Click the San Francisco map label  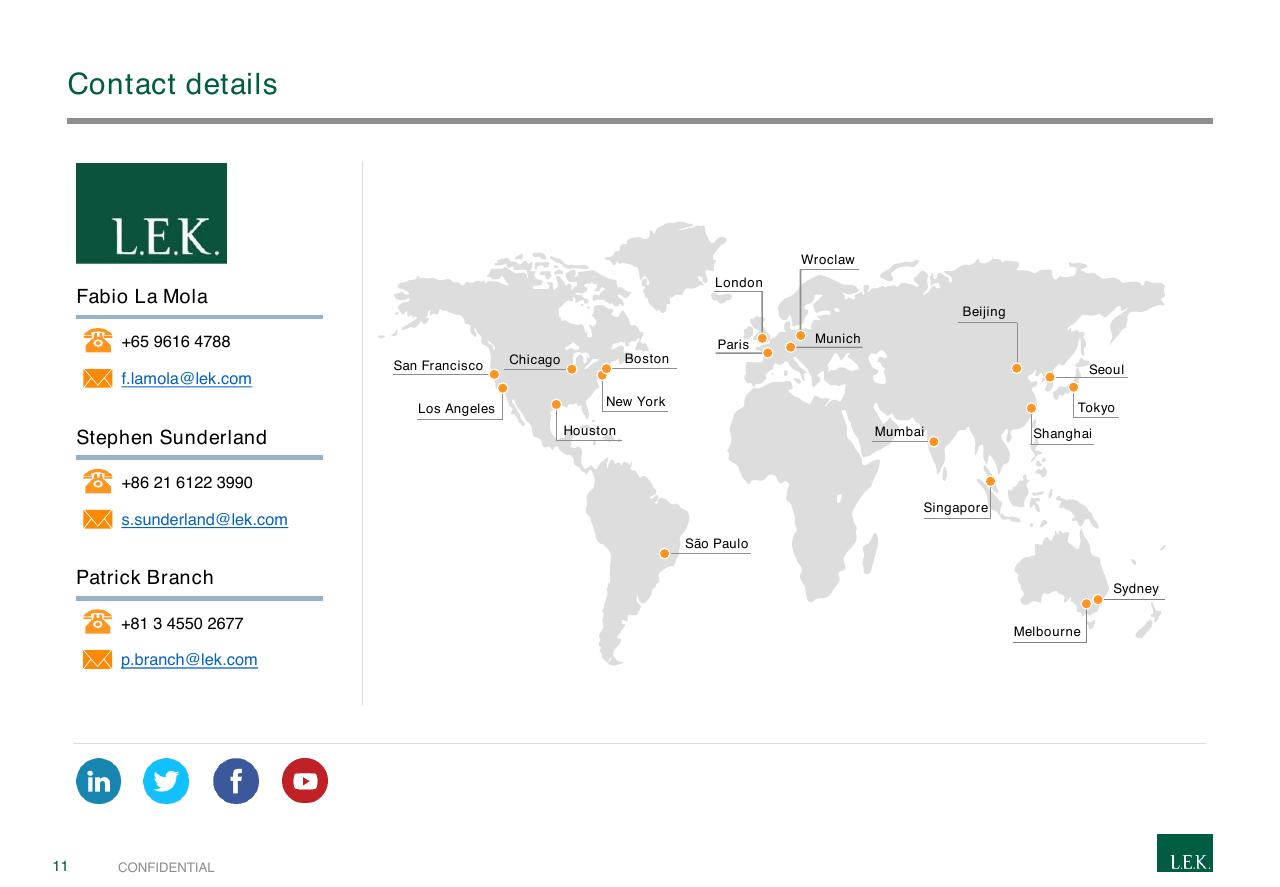(x=438, y=366)
